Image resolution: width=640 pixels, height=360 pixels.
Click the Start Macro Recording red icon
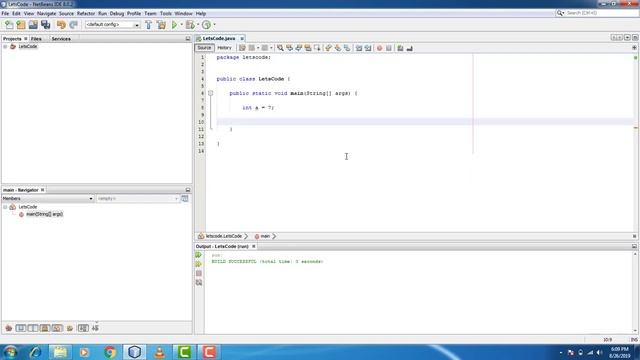pos(380,48)
